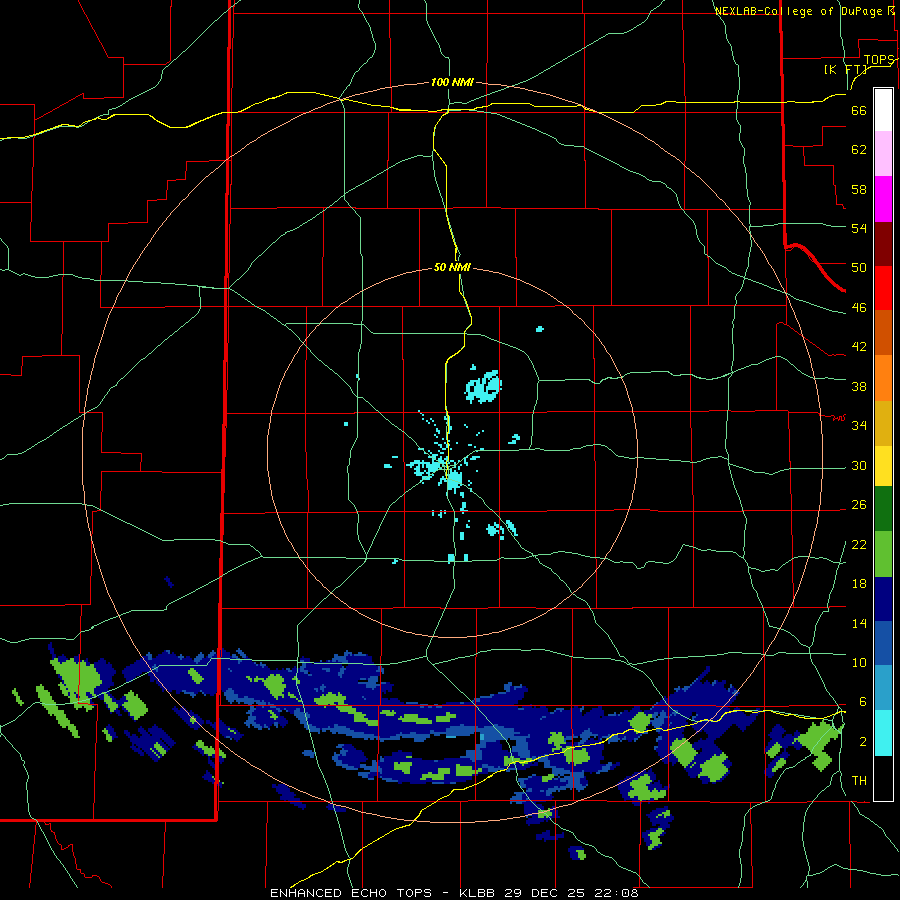
Task: Click the black TH threshold swatch
Action: point(883,778)
